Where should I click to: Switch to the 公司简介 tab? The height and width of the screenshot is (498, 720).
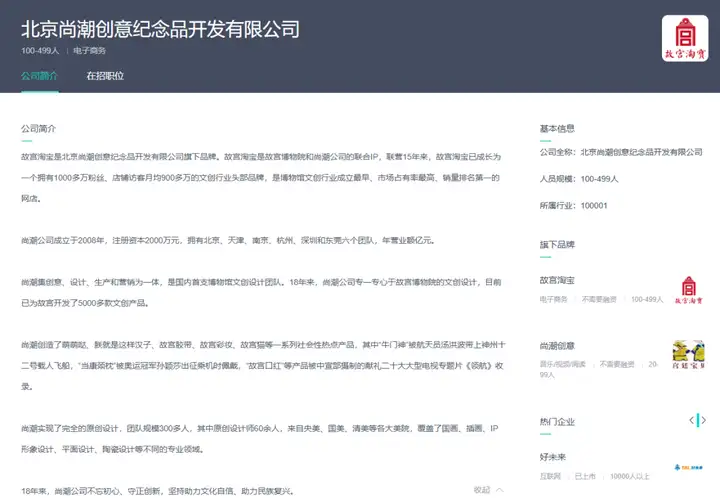pos(39,76)
